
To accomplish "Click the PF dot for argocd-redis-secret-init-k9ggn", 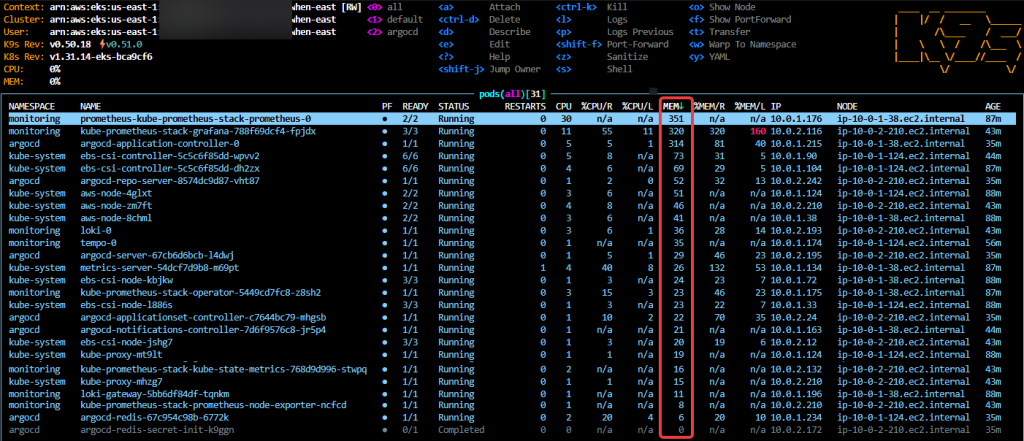I will (x=385, y=430).
